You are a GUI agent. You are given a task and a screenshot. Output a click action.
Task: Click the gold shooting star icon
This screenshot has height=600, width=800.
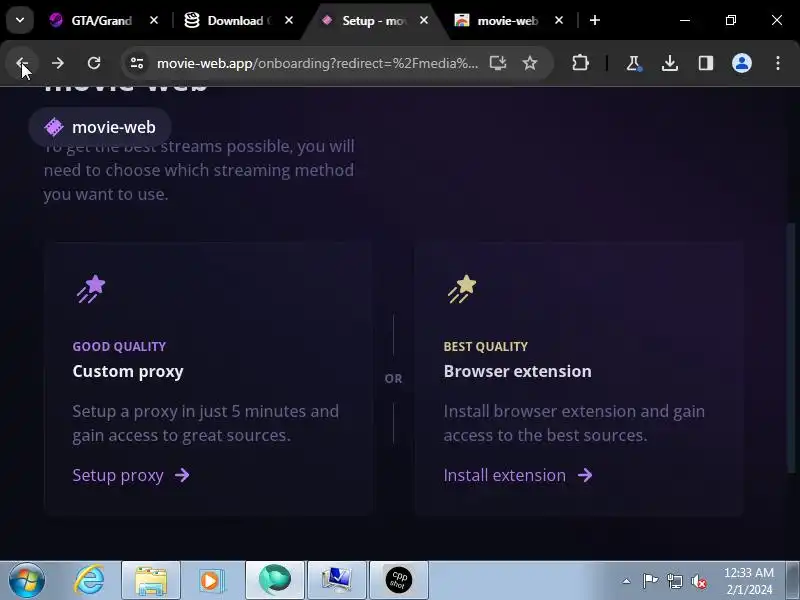click(462, 289)
